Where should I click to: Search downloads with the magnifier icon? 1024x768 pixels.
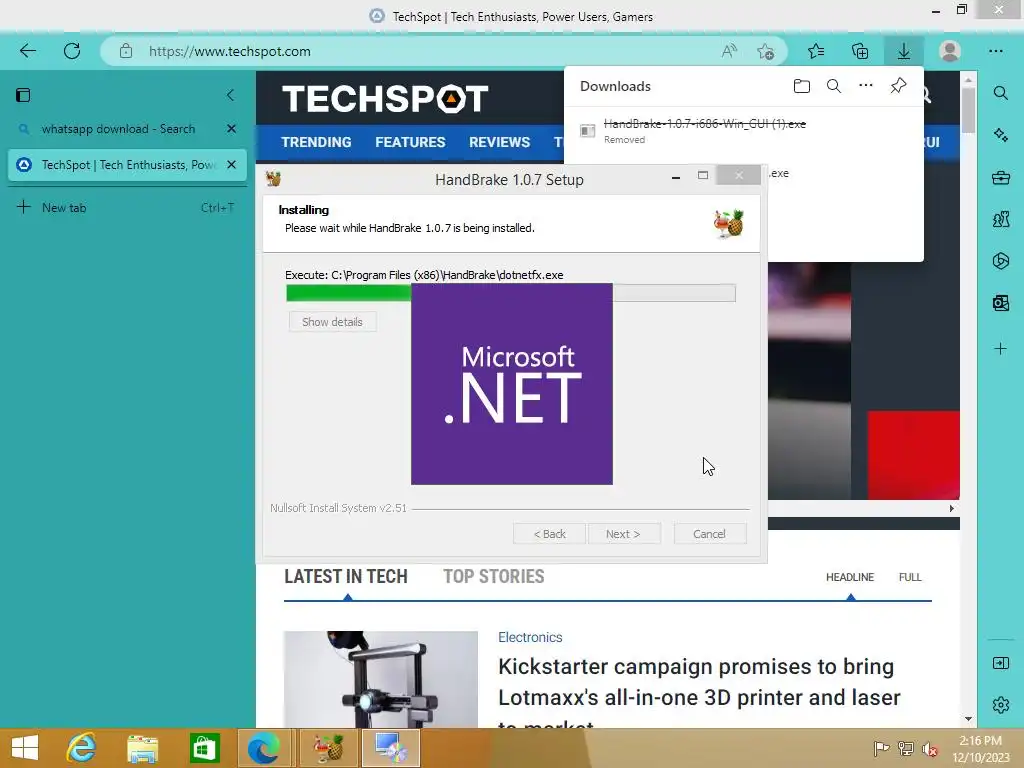pyautogui.click(x=834, y=86)
